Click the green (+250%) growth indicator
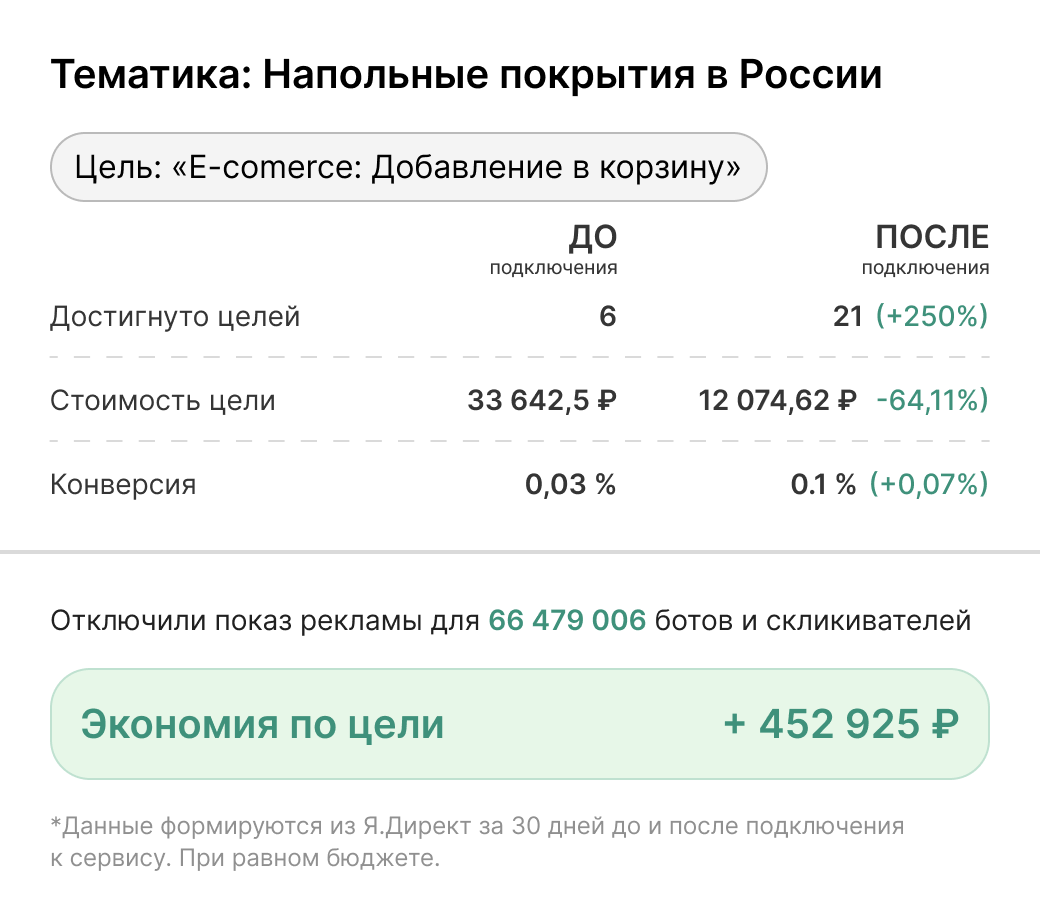The width and height of the screenshot is (1040, 924). pos(931,317)
